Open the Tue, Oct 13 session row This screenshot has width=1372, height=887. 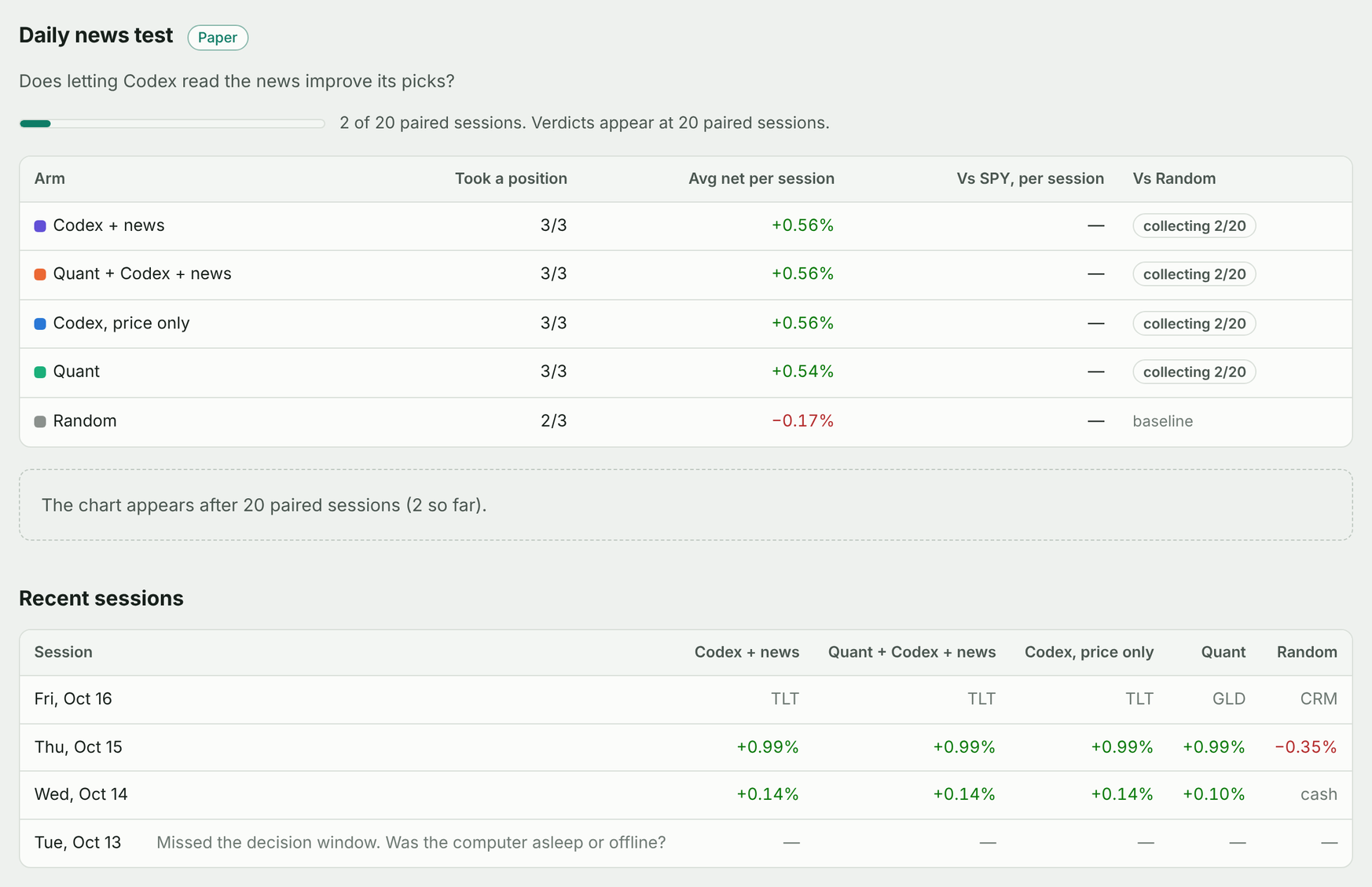[x=686, y=843]
